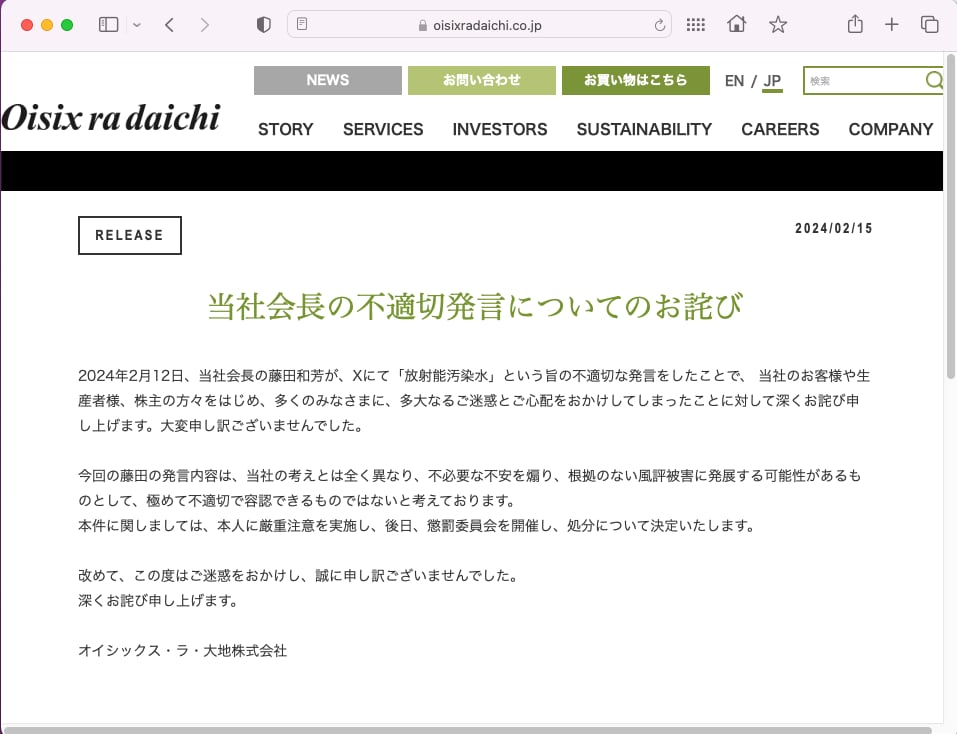Open bookmarks star icon
This screenshot has width=957, height=734.
[x=778, y=25]
